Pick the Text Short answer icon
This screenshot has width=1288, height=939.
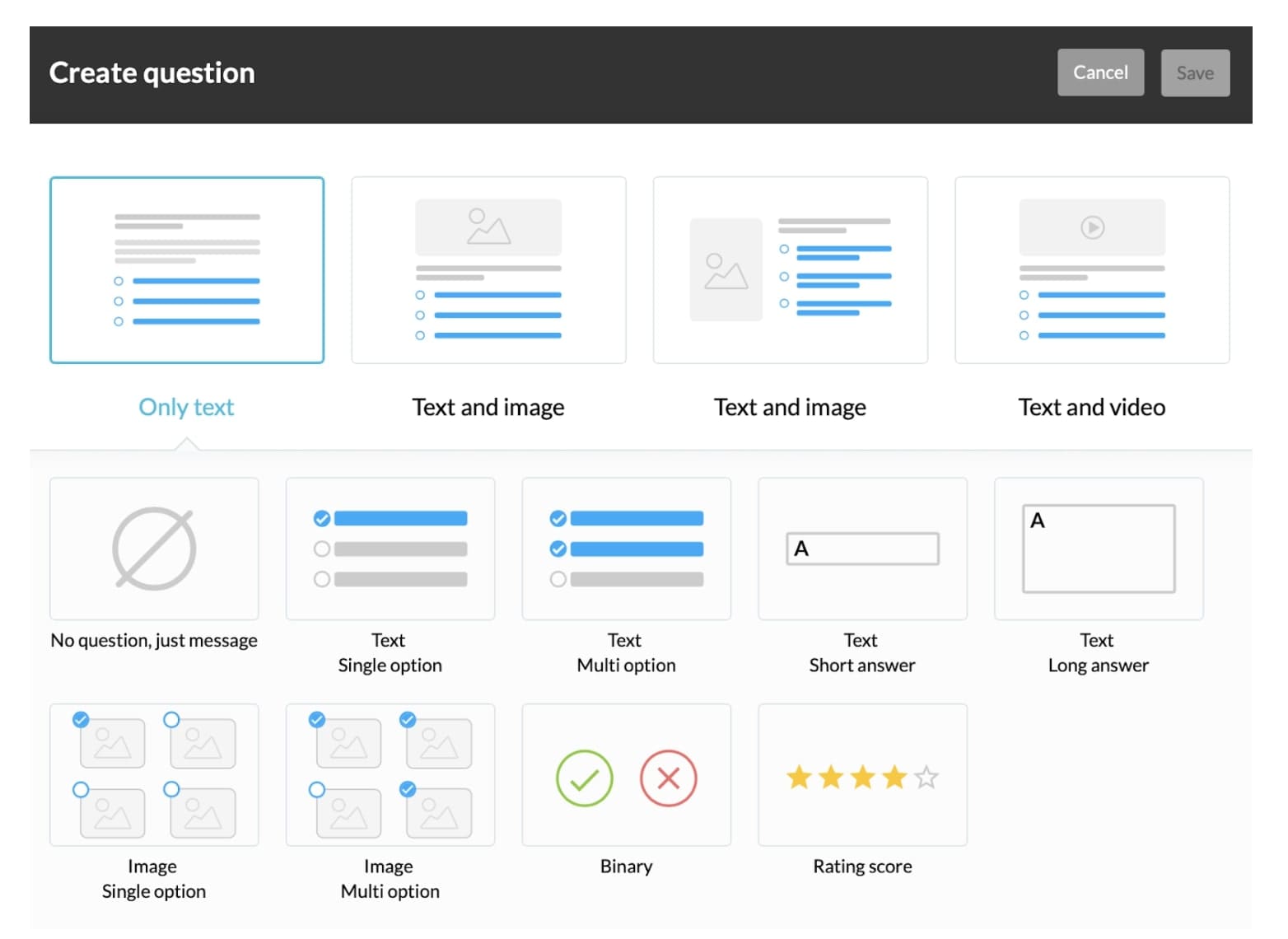862,549
